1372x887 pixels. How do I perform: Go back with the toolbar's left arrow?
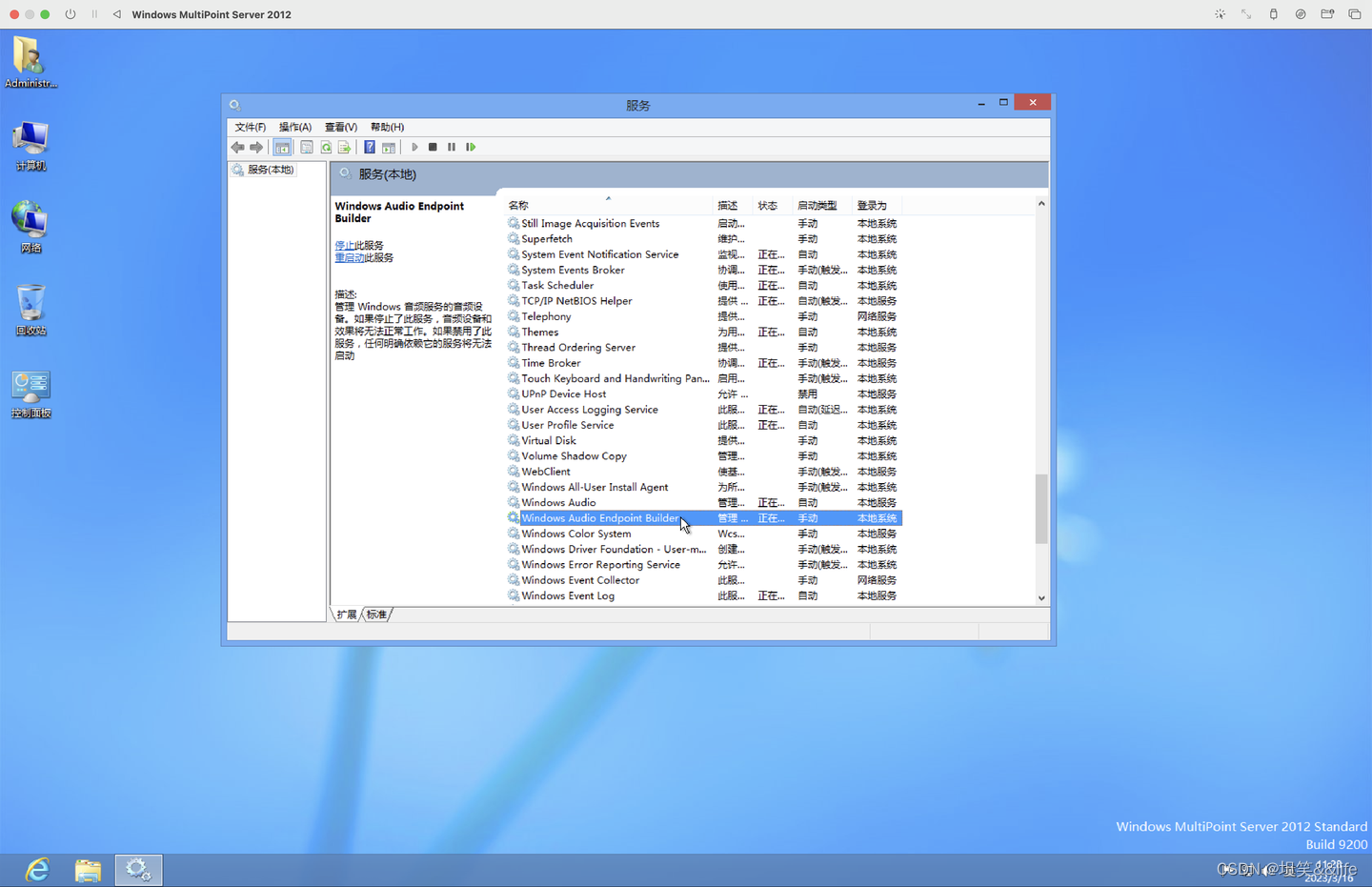point(237,148)
